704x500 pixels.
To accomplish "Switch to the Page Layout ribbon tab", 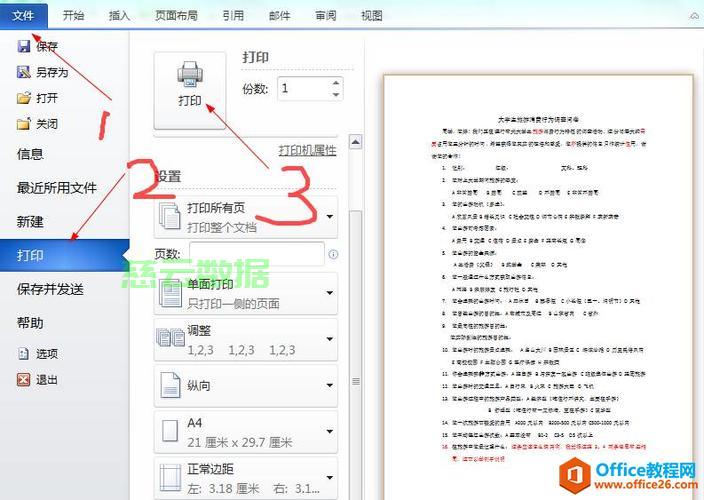I will [176, 15].
